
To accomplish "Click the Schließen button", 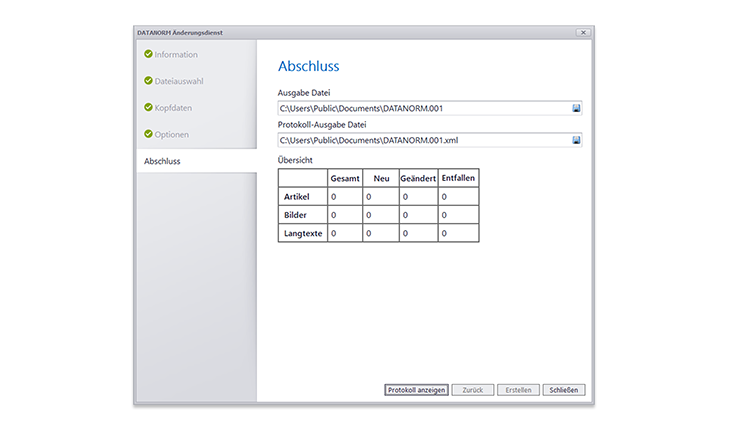I will point(563,390).
